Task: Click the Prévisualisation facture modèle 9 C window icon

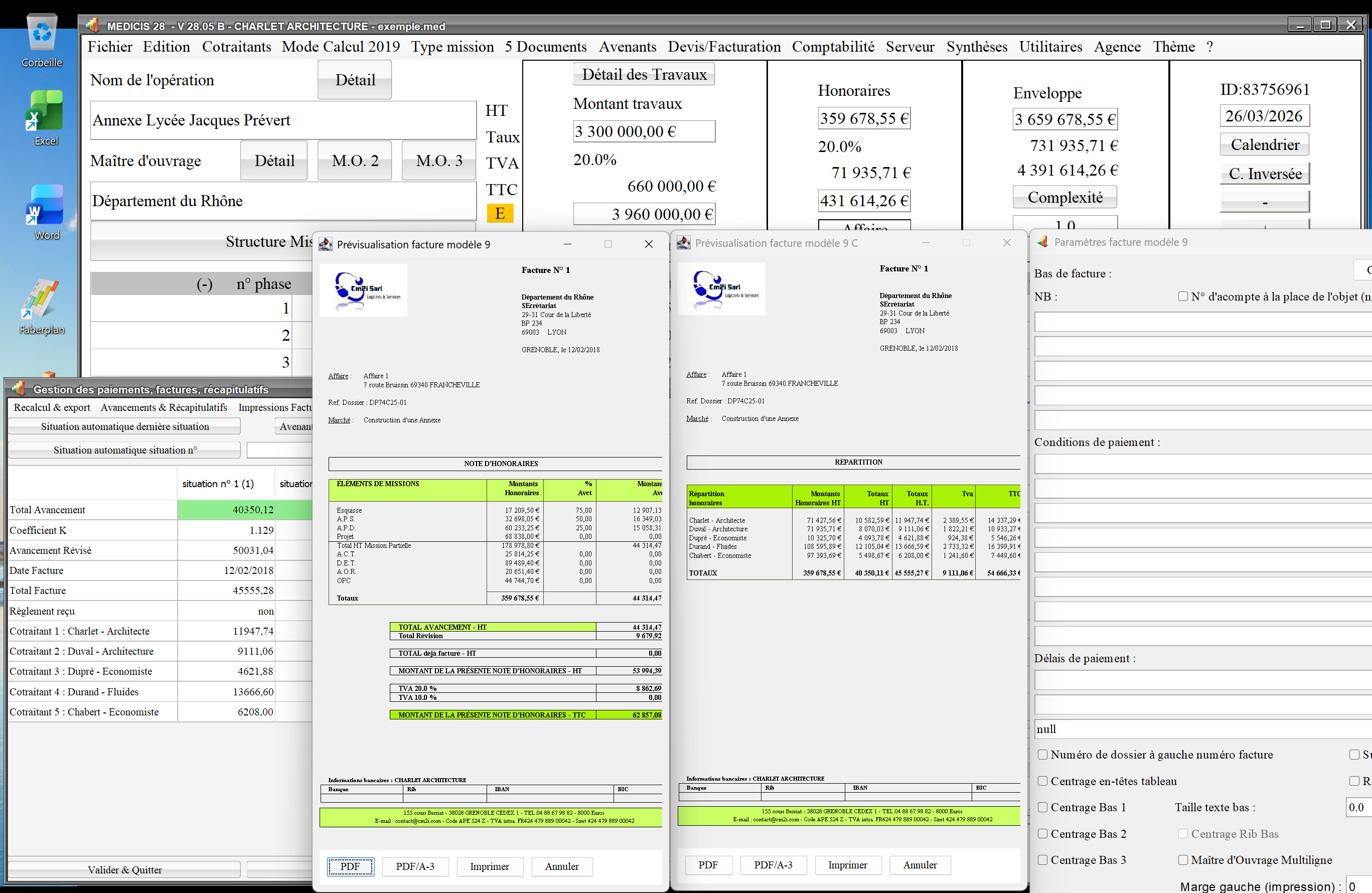Action: (684, 243)
